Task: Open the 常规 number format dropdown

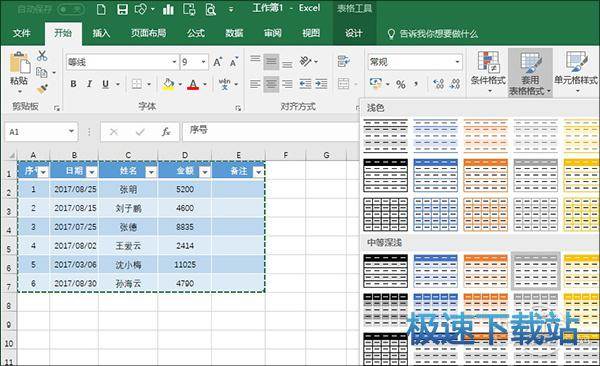Action: coord(457,62)
